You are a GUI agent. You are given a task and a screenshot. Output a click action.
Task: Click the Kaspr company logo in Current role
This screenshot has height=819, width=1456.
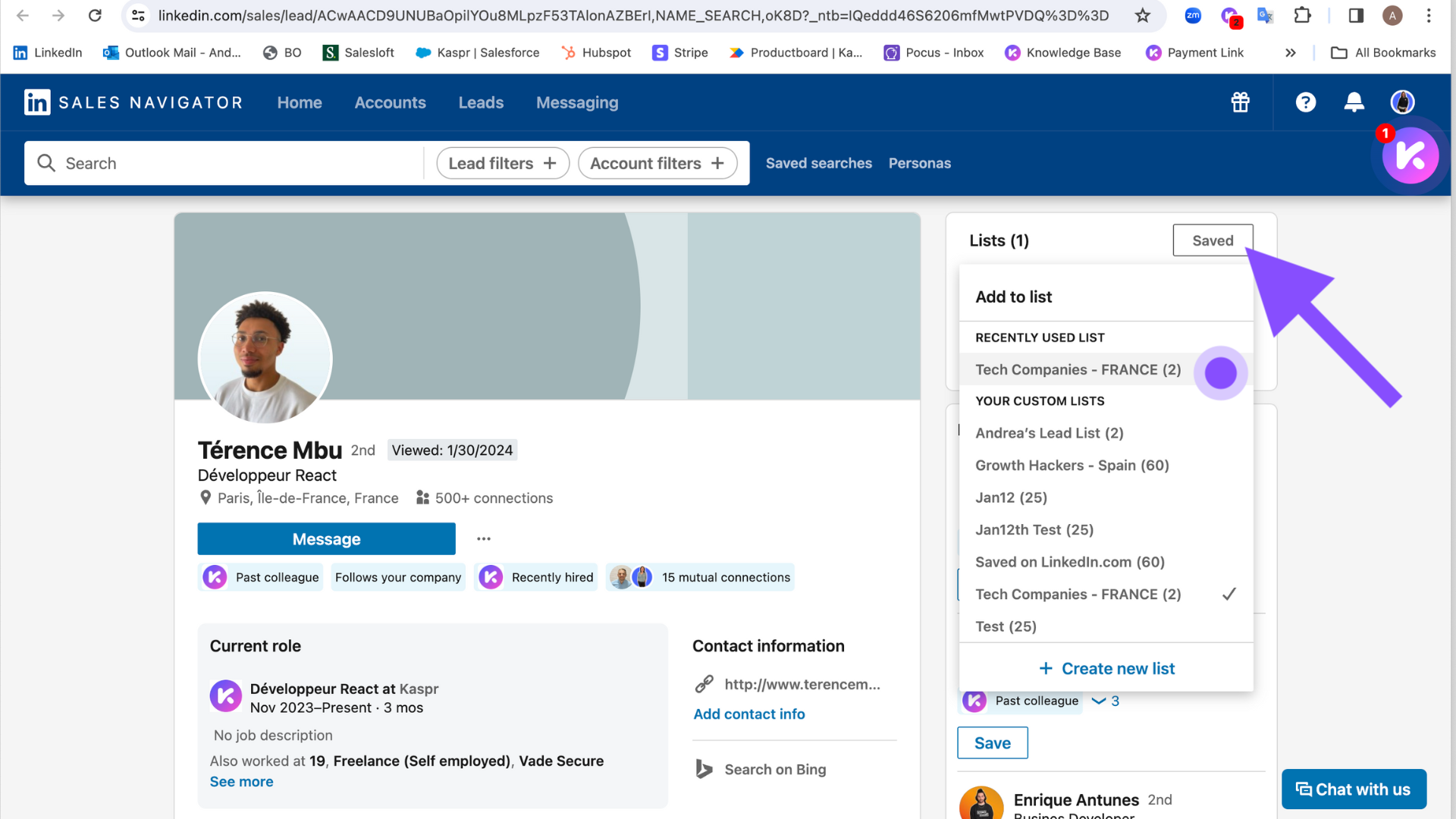226,696
